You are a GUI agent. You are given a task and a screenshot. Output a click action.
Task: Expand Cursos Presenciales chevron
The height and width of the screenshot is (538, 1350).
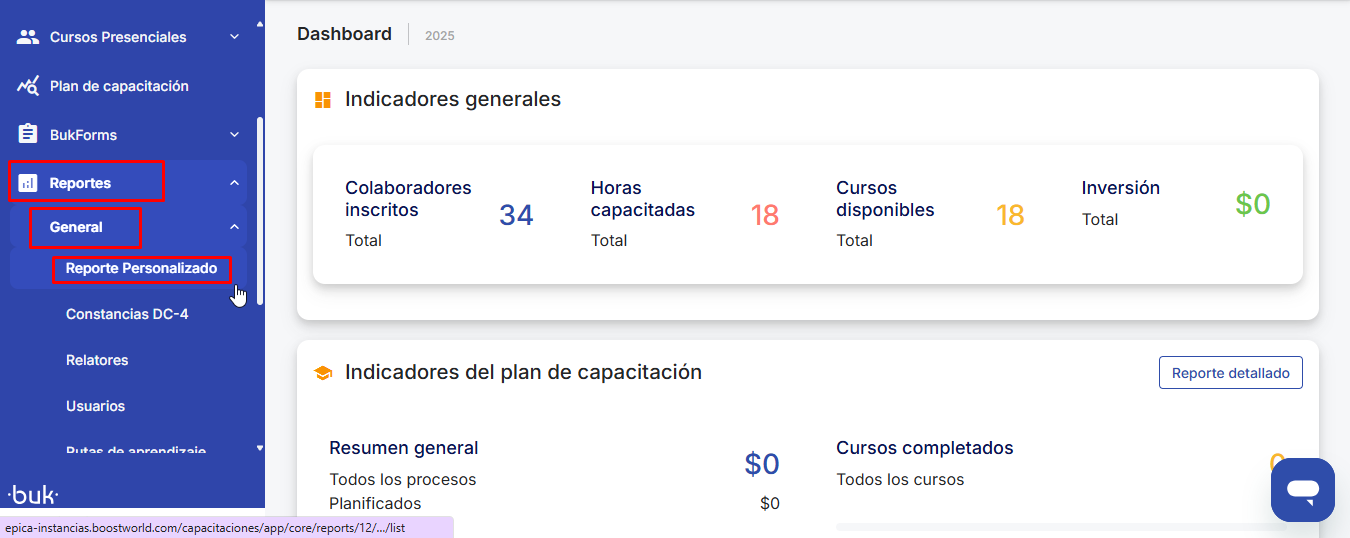pos(234,37)
